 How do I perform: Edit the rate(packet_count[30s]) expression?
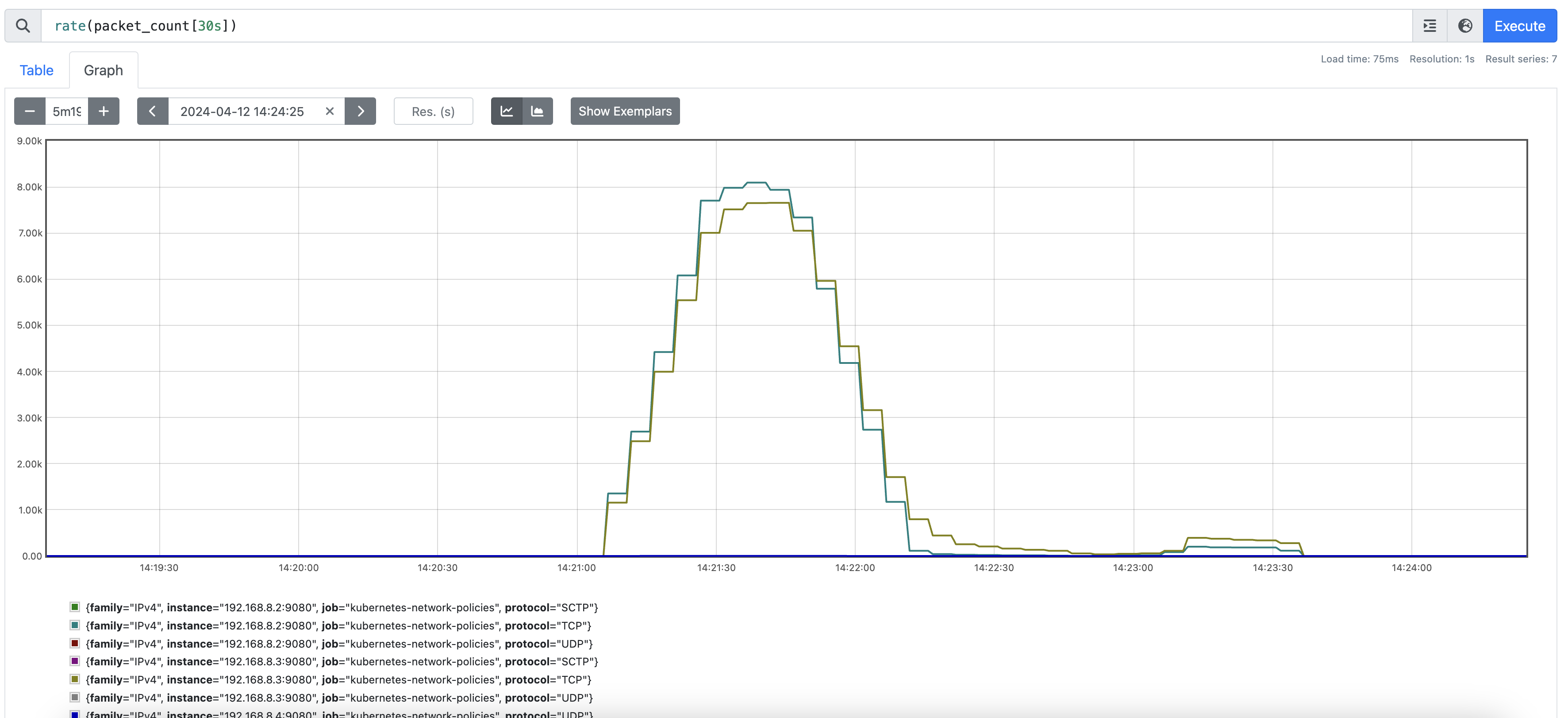726,26
